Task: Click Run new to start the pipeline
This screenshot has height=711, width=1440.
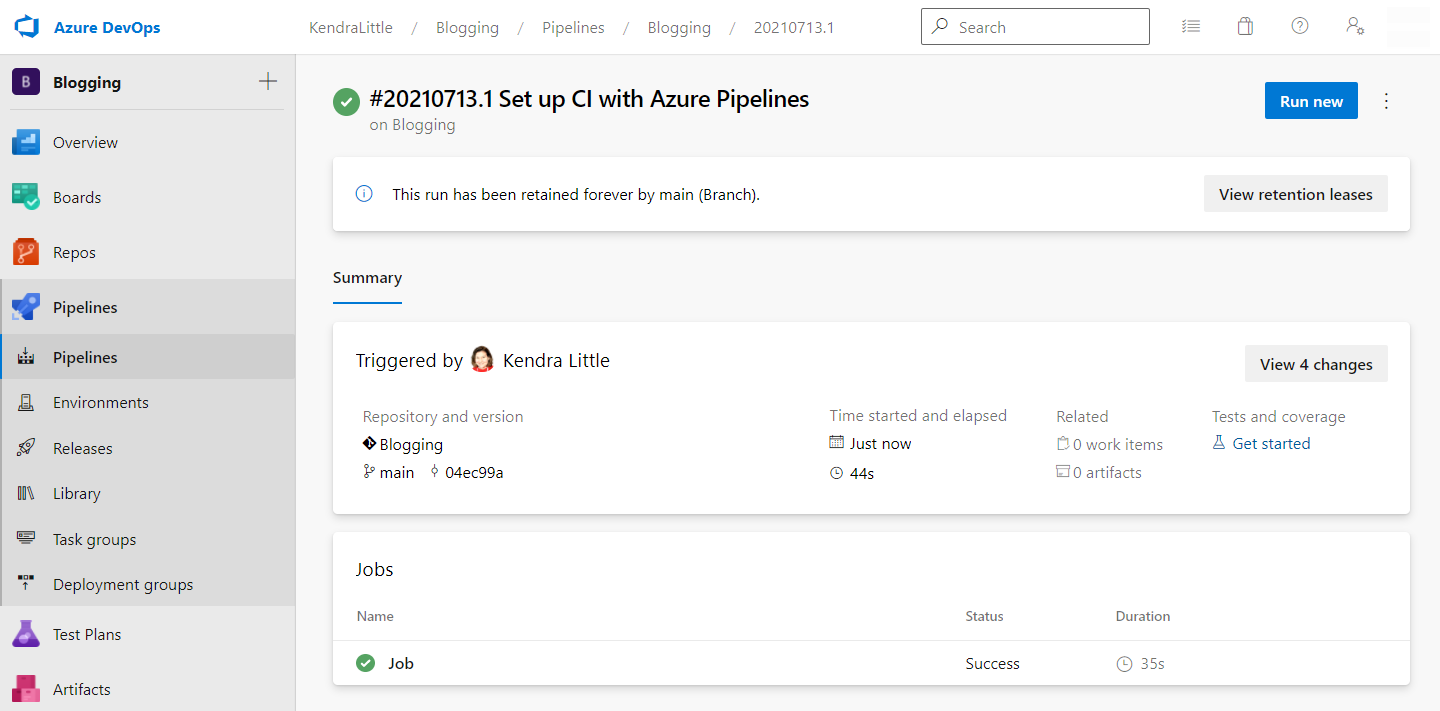Action: 1311,100
